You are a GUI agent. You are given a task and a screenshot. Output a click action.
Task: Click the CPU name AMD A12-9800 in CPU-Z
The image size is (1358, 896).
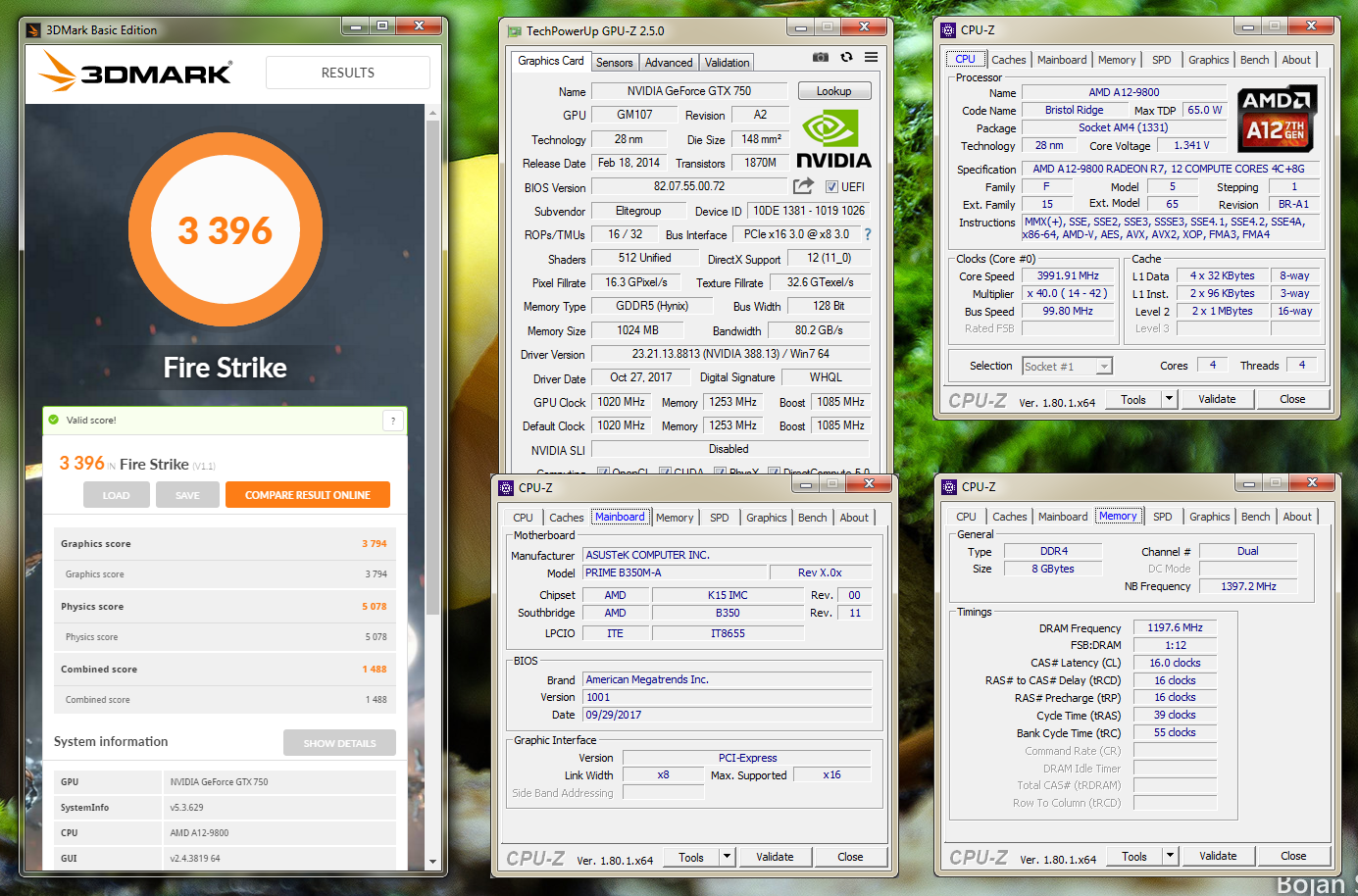click(1124, 92)
